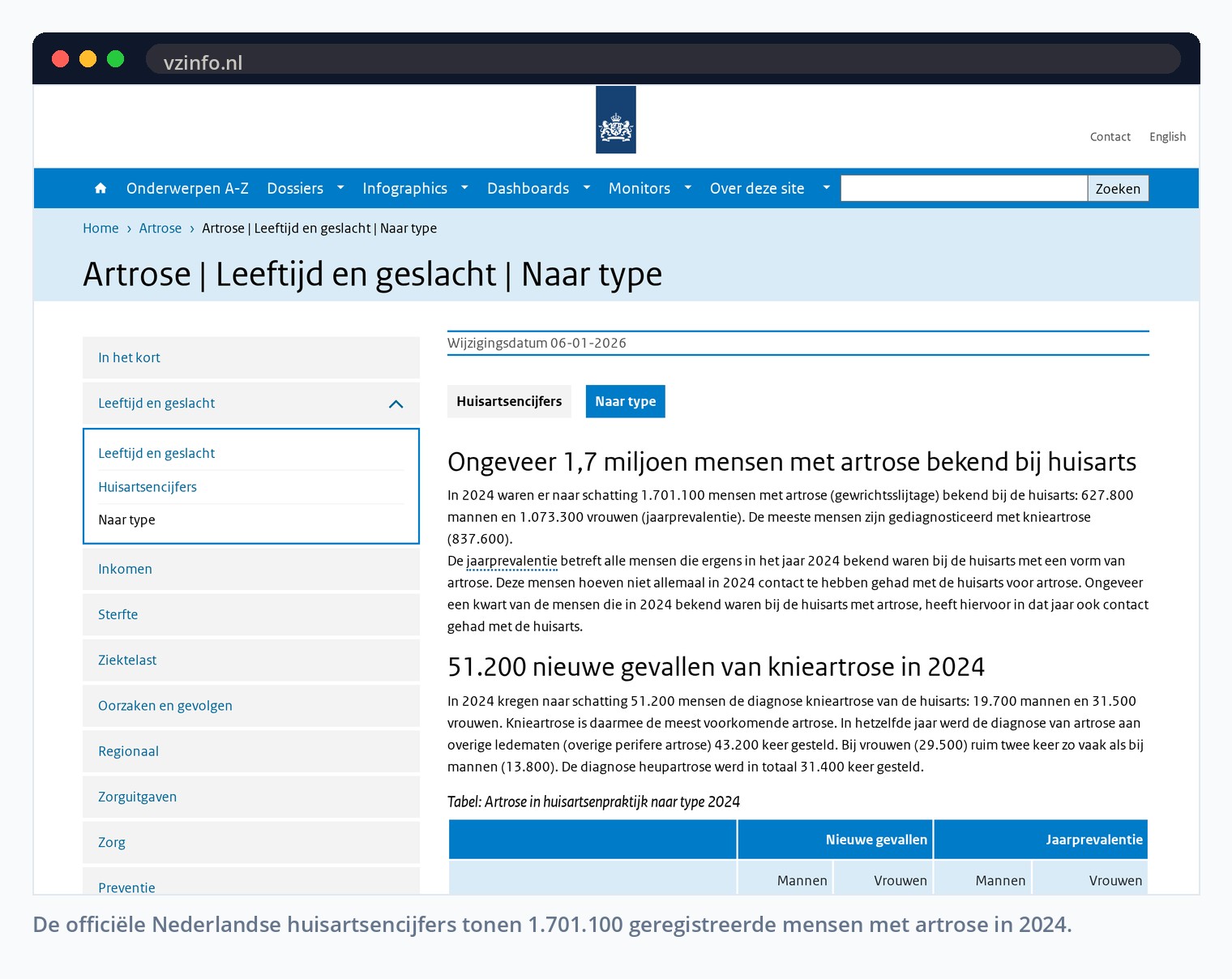The width and height of the screenshot is (1232, 979).
Task: Click the green maximize window button
Action: coord(116,59)
